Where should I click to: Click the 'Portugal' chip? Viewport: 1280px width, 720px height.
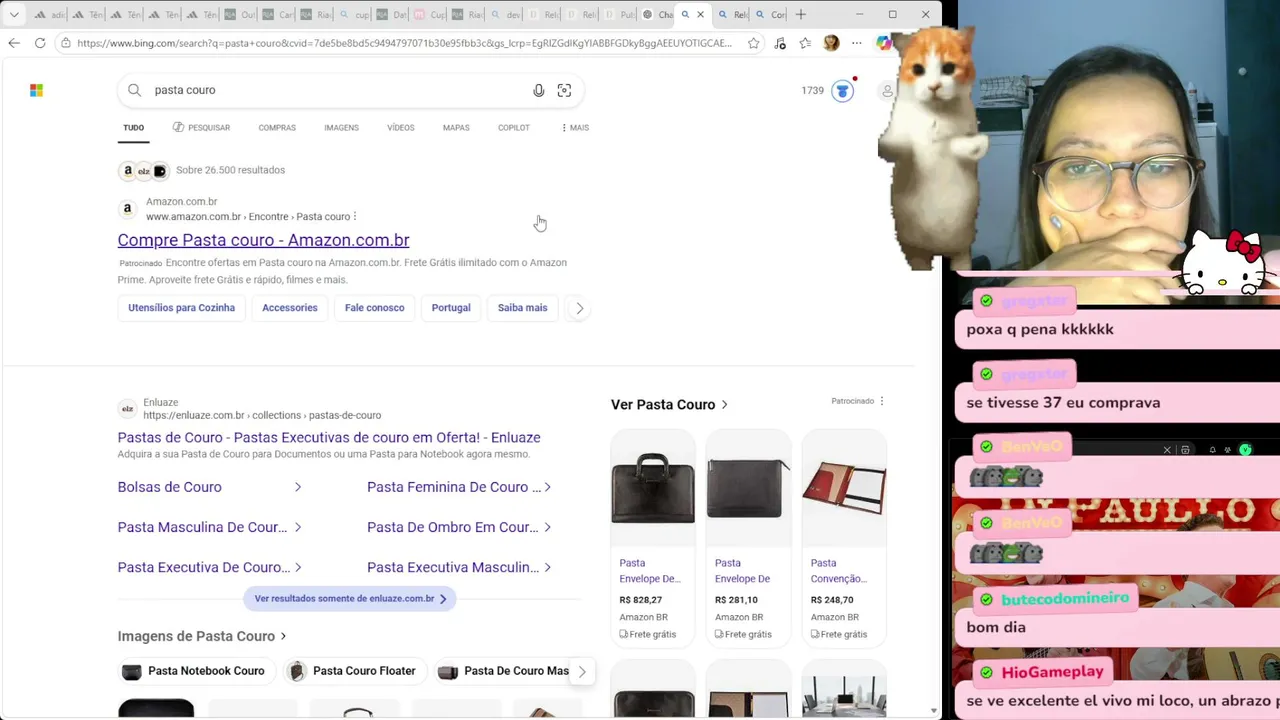(451, 308)
